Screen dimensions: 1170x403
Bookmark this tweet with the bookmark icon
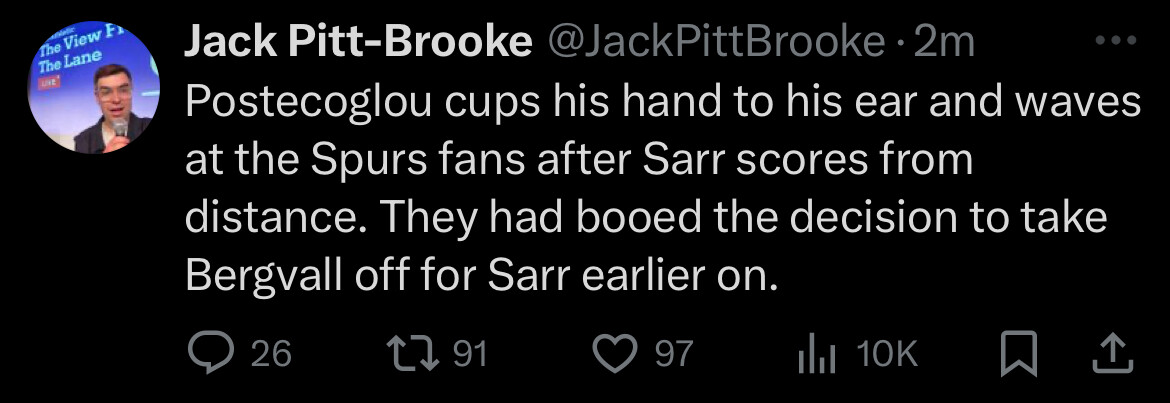[x=1019, y=353]
